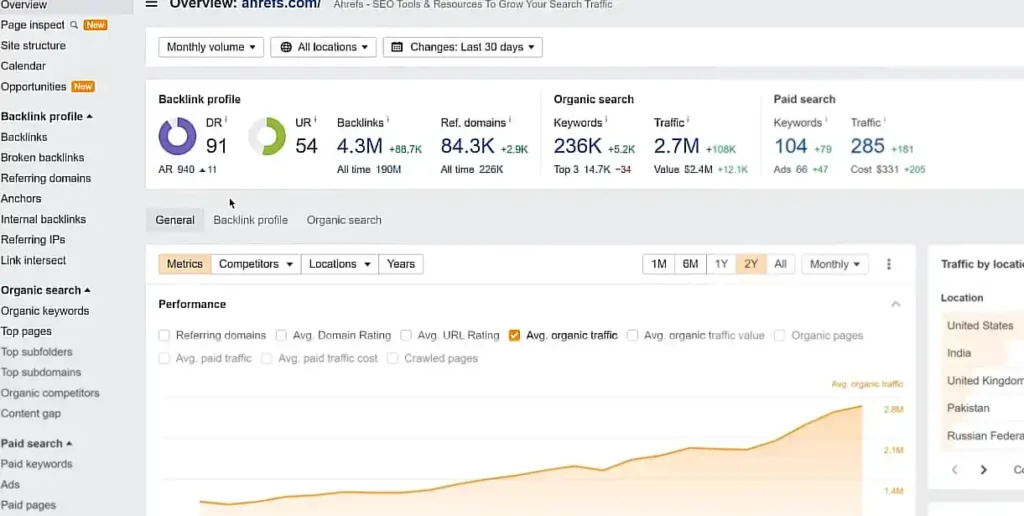This screenshot has height=516, width=1024.
Task: Open the All locations dropdown
Action: point(323,47)
